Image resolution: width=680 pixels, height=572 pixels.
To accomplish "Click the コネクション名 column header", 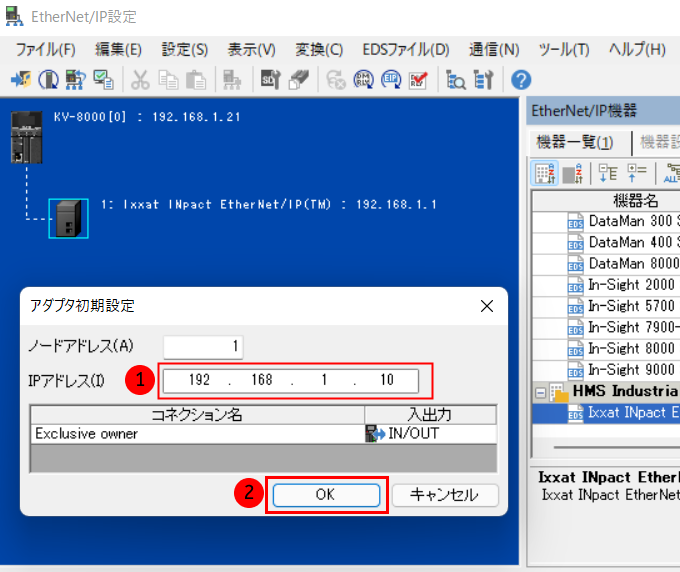I will coord(197,415).
